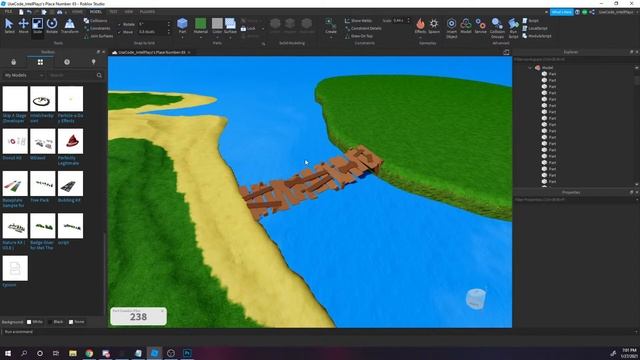The image size is (640, 360).
Task: Activate the Rotate tool
Action: tap(52, 26)
